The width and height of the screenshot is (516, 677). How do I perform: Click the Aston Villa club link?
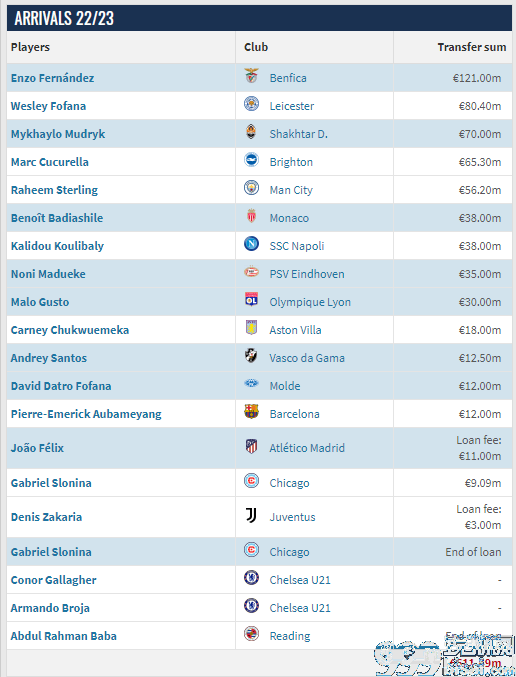pos(295,330)
